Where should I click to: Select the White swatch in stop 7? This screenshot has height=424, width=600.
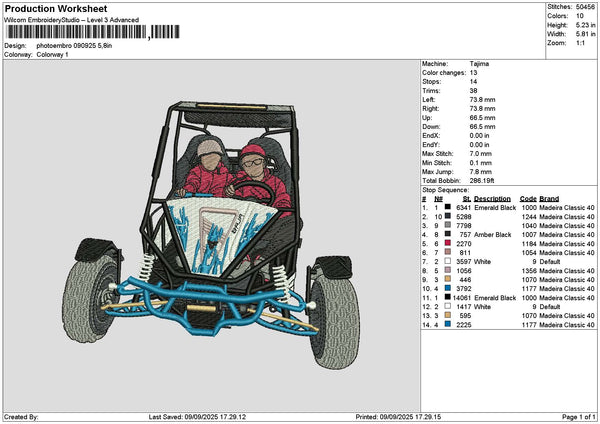pos(447,261)
